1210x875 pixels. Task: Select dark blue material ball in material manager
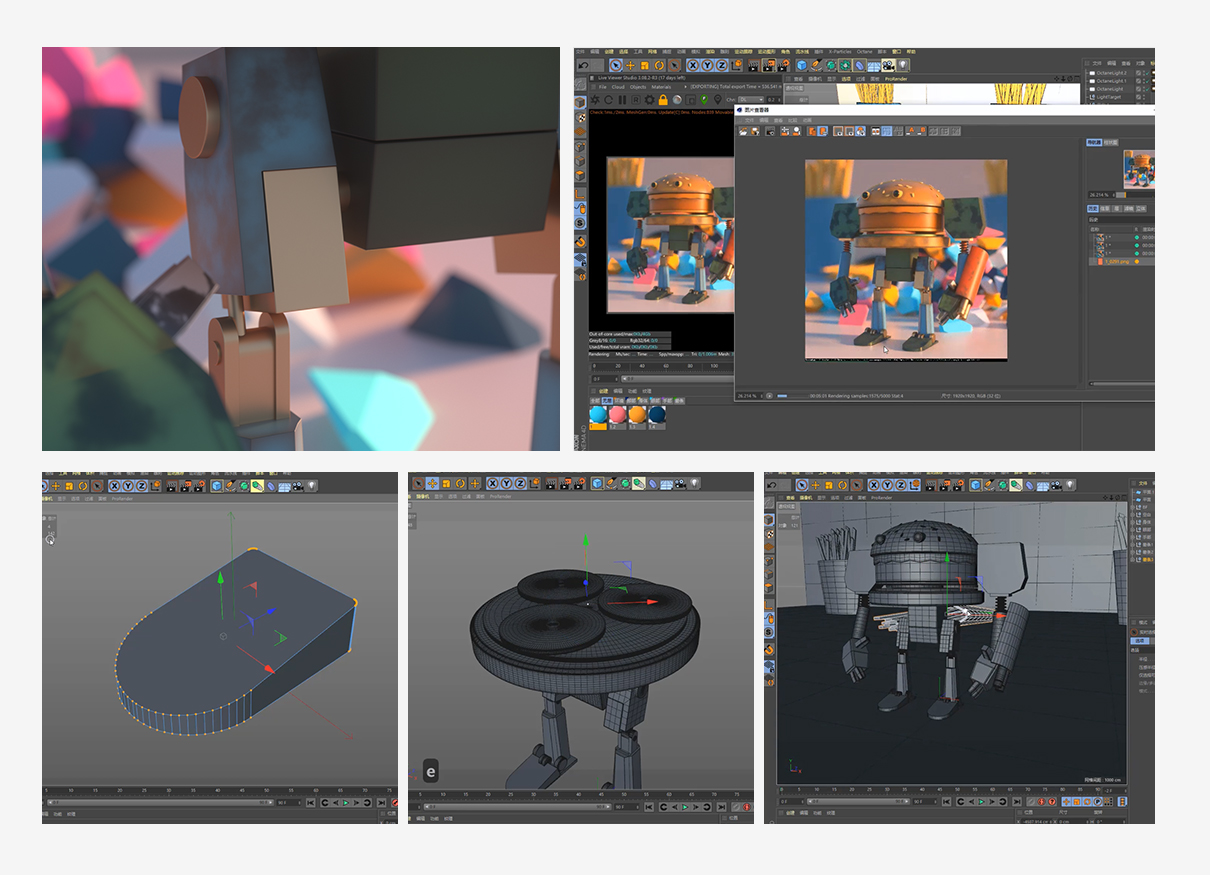[x=657, y=414]
